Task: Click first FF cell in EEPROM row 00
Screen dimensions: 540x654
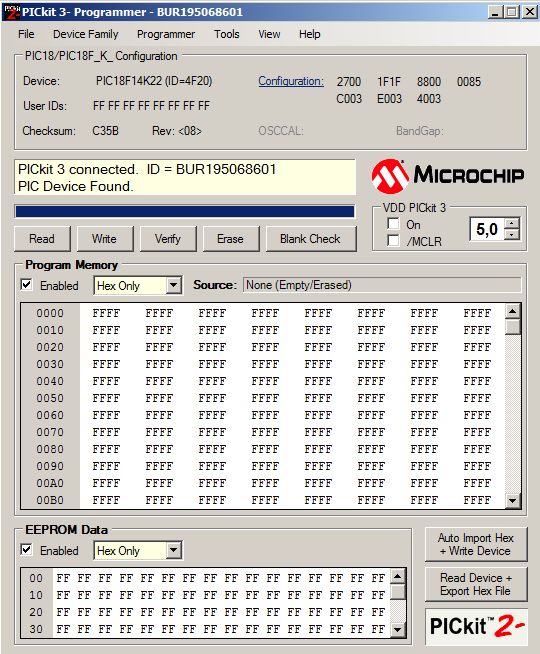Action: click(x=63, y=578)
